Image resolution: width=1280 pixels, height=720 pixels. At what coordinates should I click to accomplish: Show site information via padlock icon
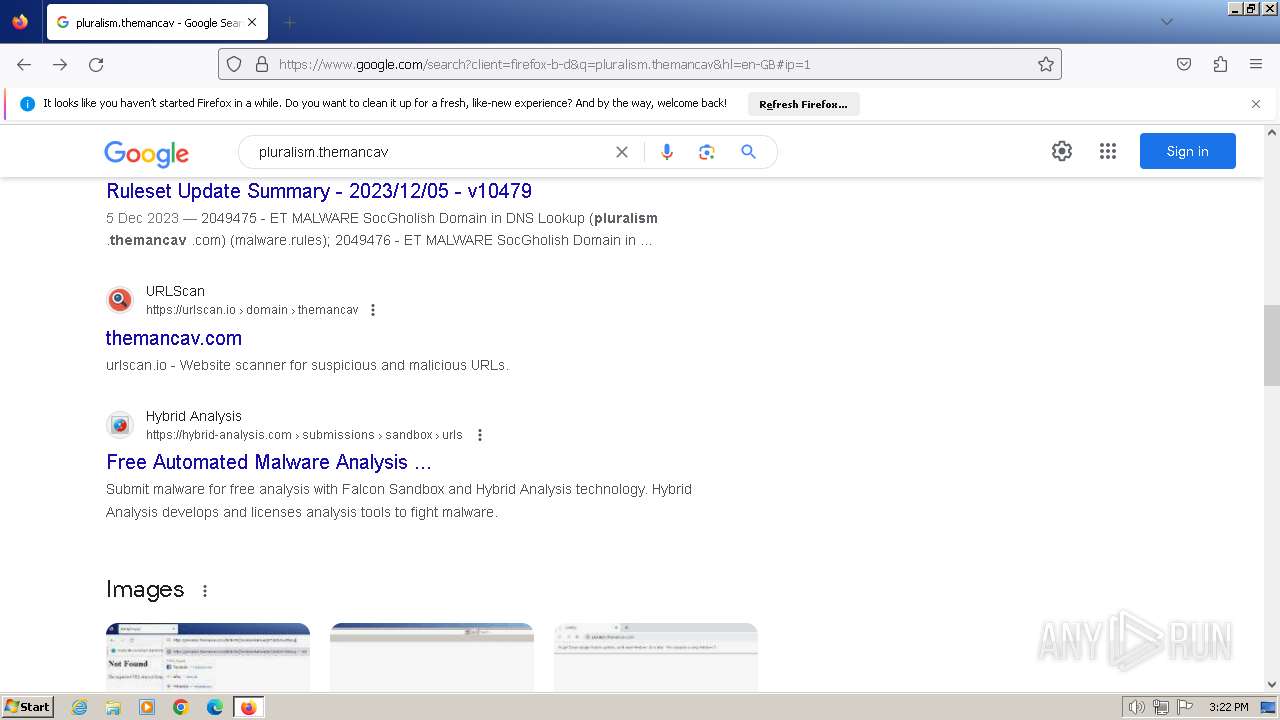(262, 64)
